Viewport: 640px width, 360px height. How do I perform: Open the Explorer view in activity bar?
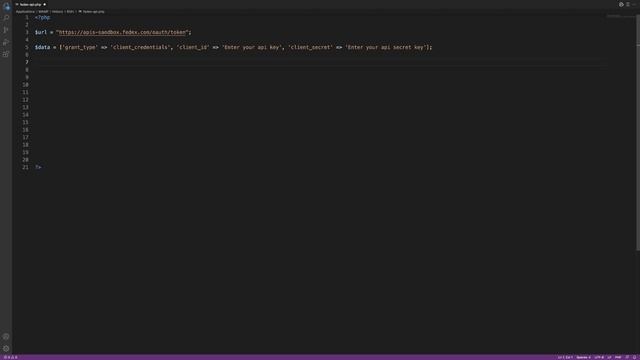click(x=7, y=6)
